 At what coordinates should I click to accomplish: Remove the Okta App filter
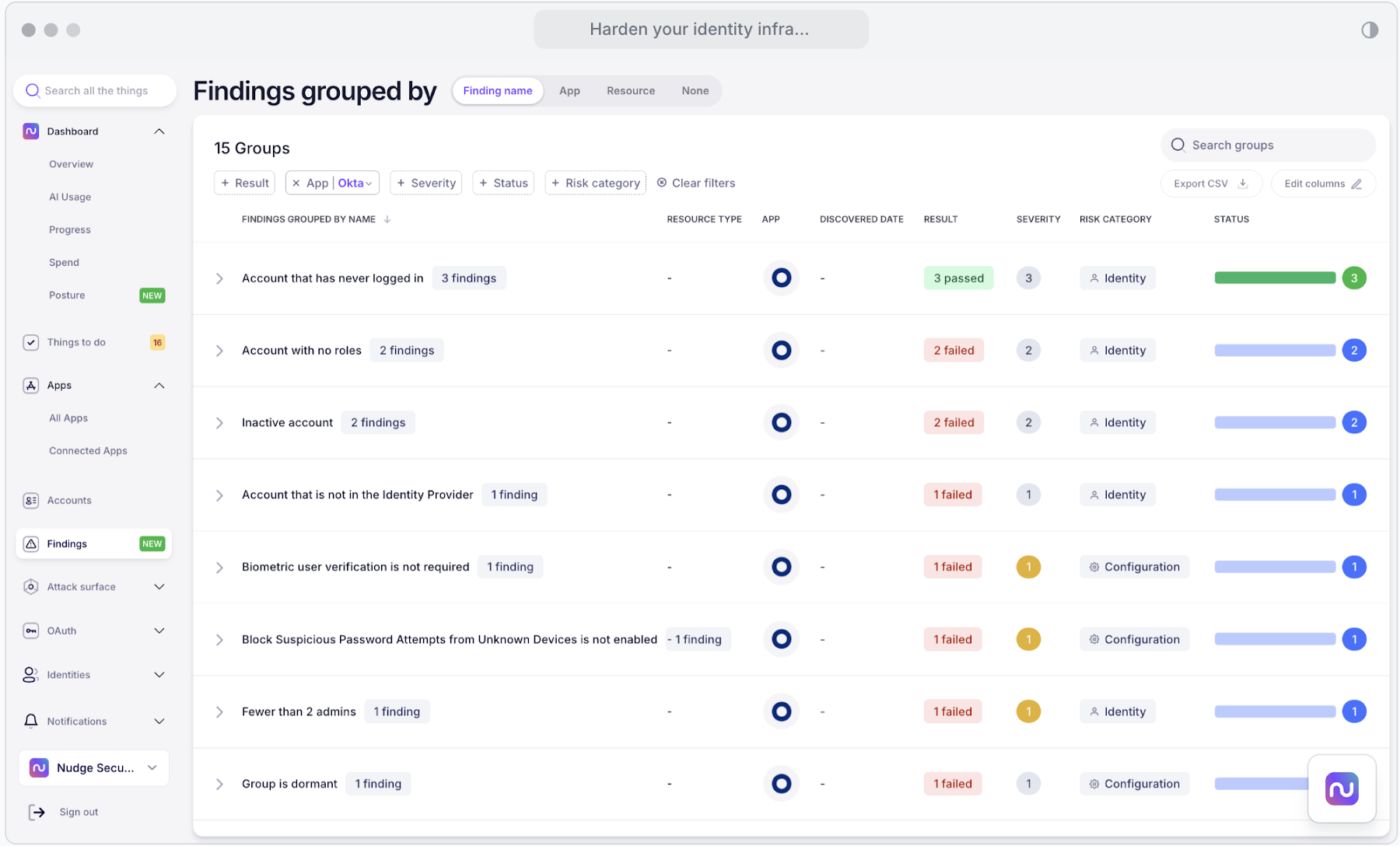[x=296, y=183]
